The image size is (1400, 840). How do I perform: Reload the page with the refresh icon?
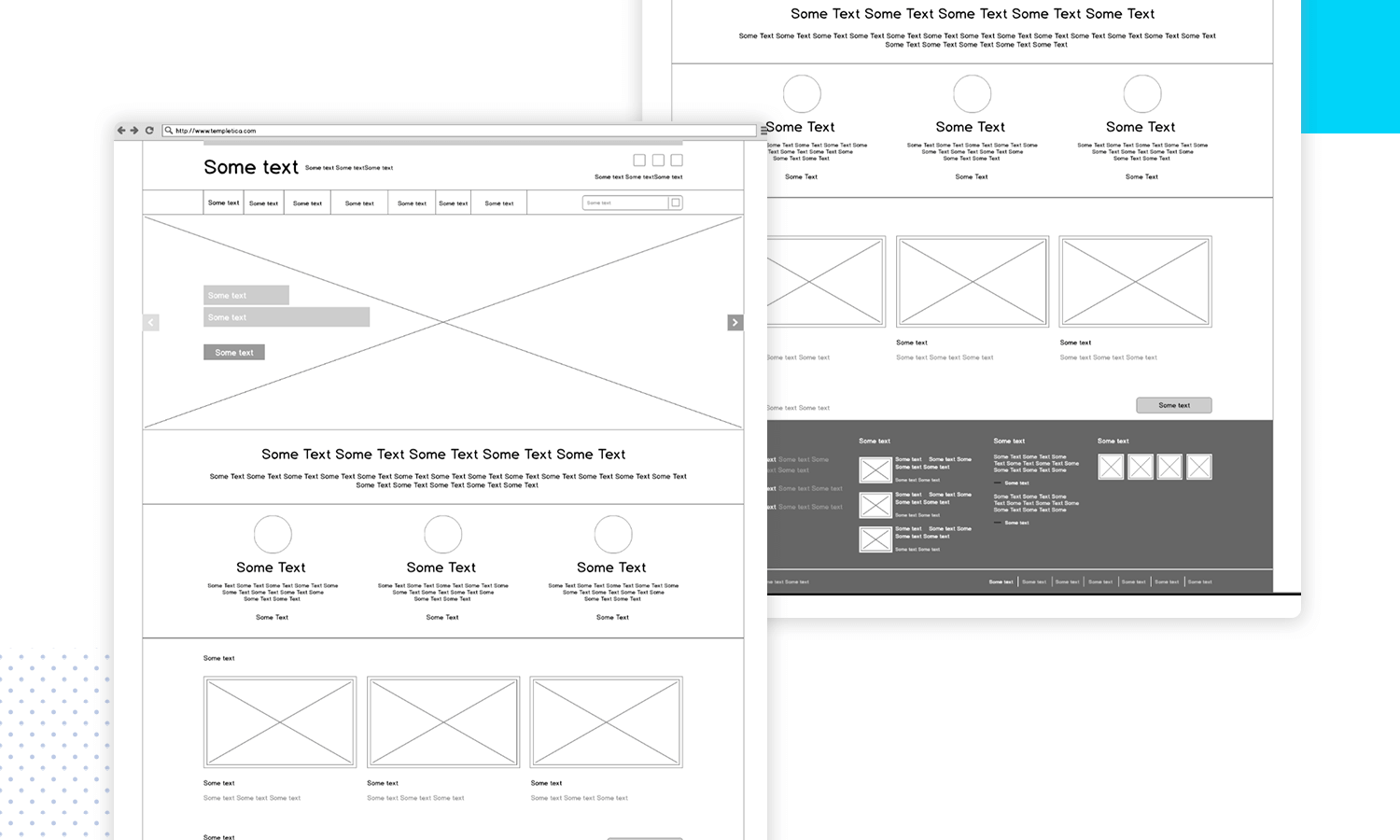click(149, 131)
